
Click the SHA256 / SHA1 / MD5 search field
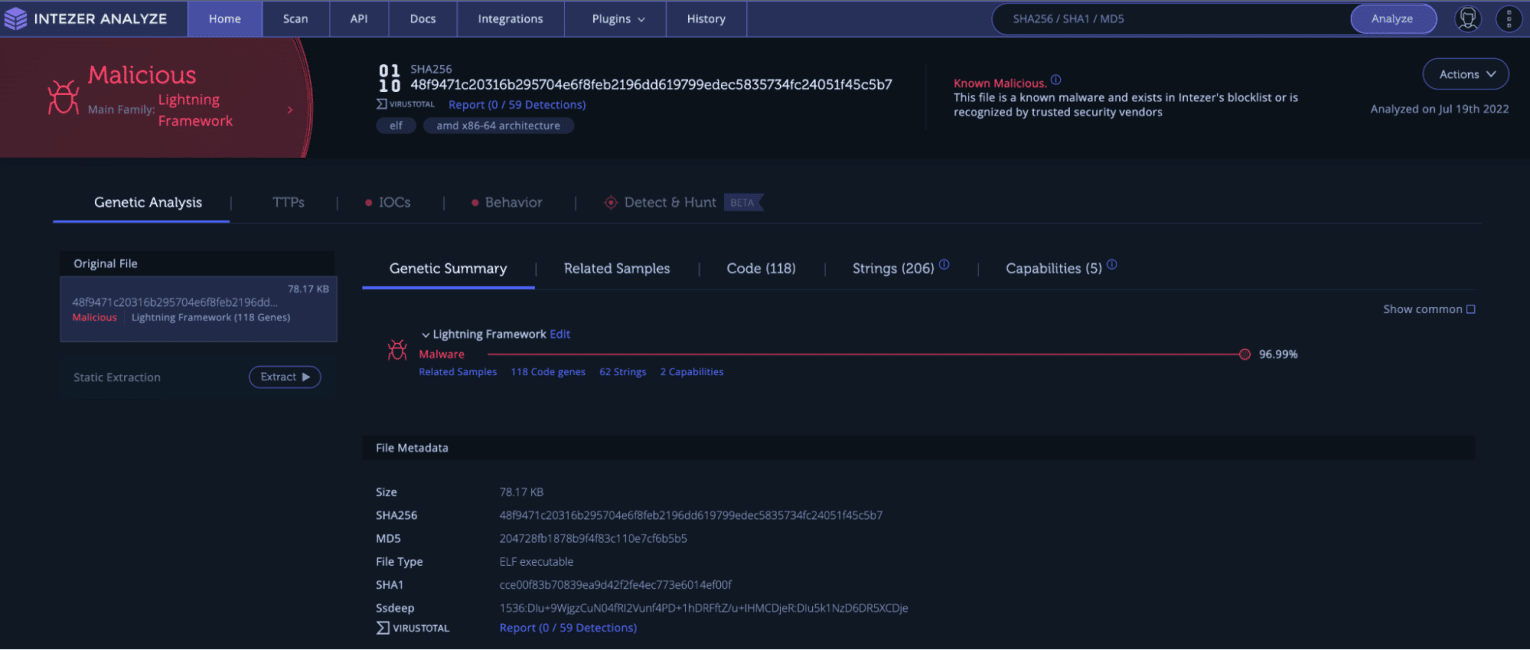point(1170,19)
